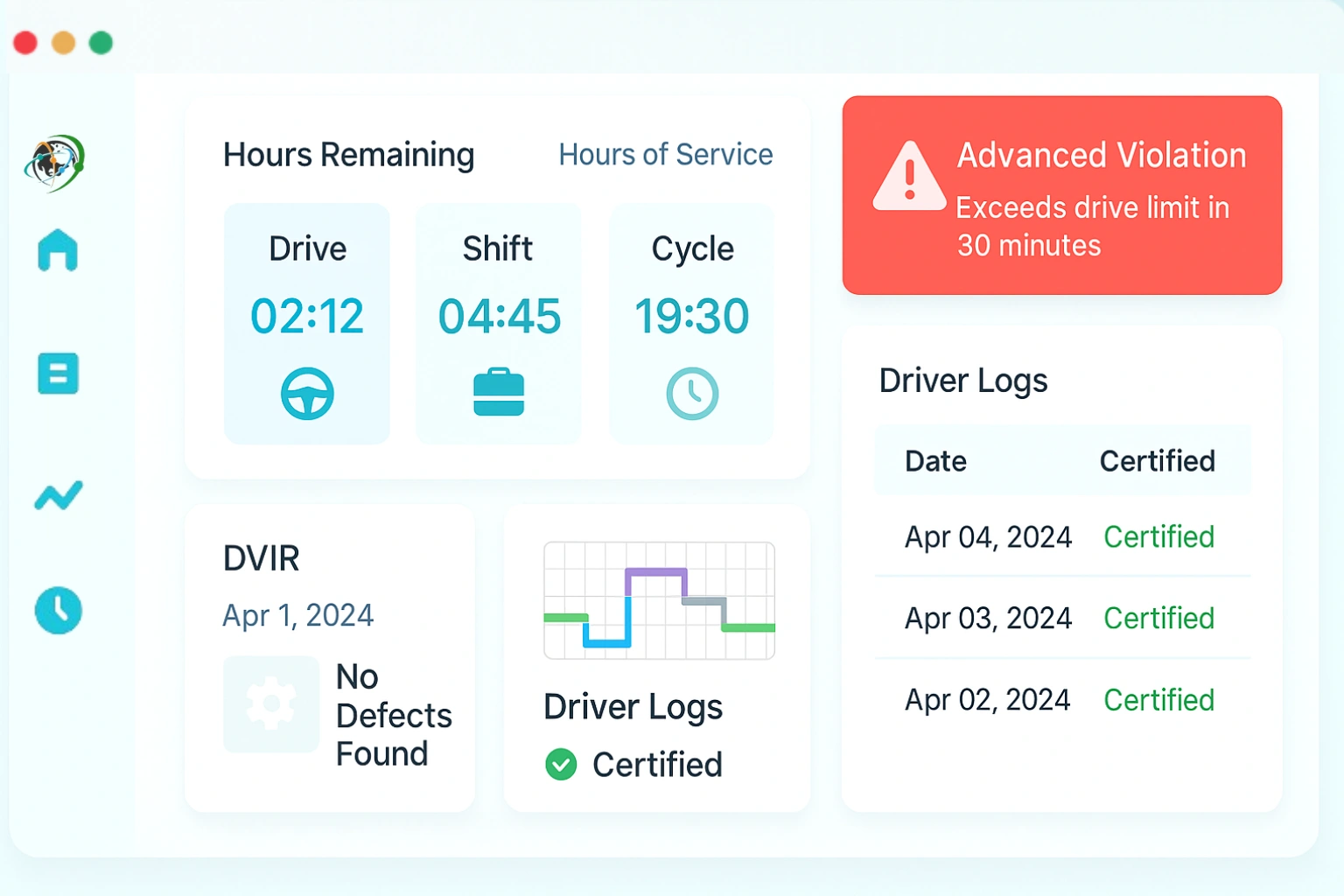Viewport: 1344px width, 896px height.
Task: Select the analytics trend icon in sidebar
Action: pyautogui.click(x=58, y=497)
